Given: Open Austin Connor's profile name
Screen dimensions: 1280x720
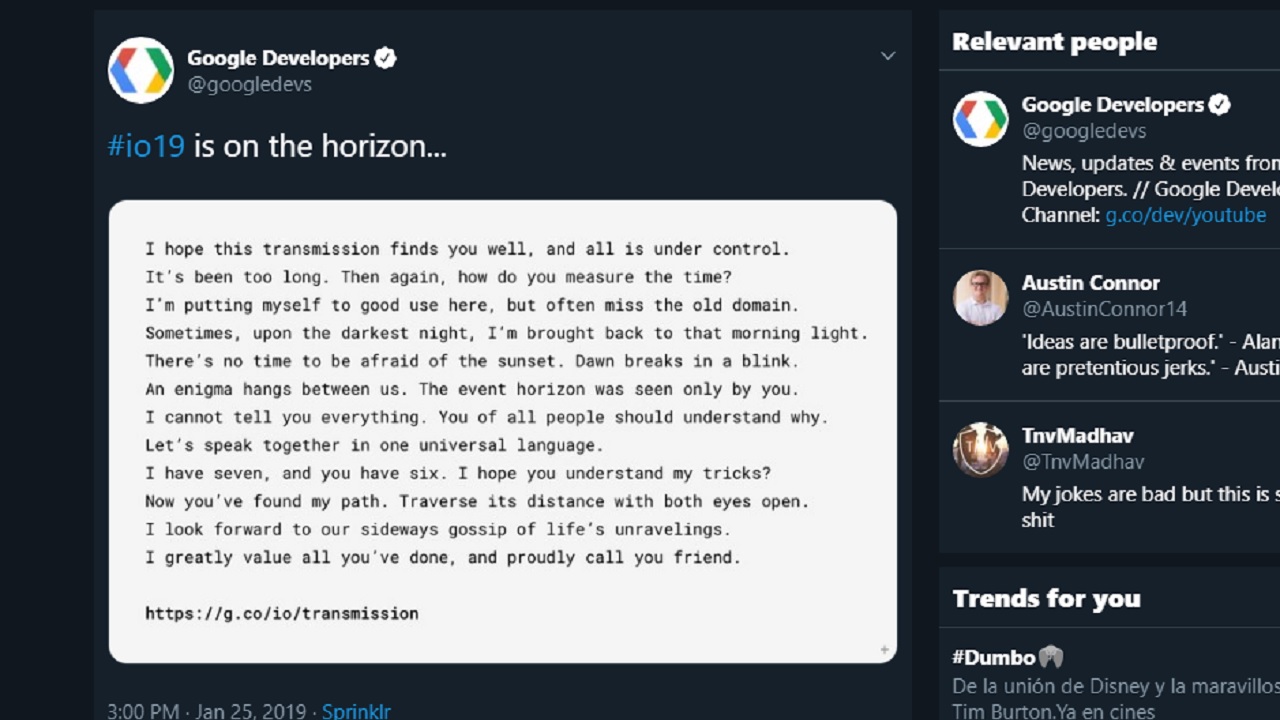Looking at the screenshot, I should tap(1090, 282).
